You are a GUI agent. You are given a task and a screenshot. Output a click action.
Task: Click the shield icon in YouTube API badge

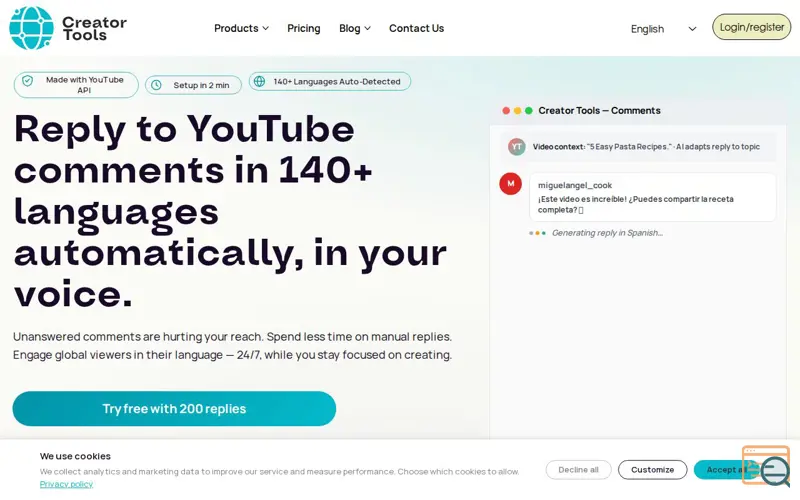pyautogui.click(x=28, y=81)
